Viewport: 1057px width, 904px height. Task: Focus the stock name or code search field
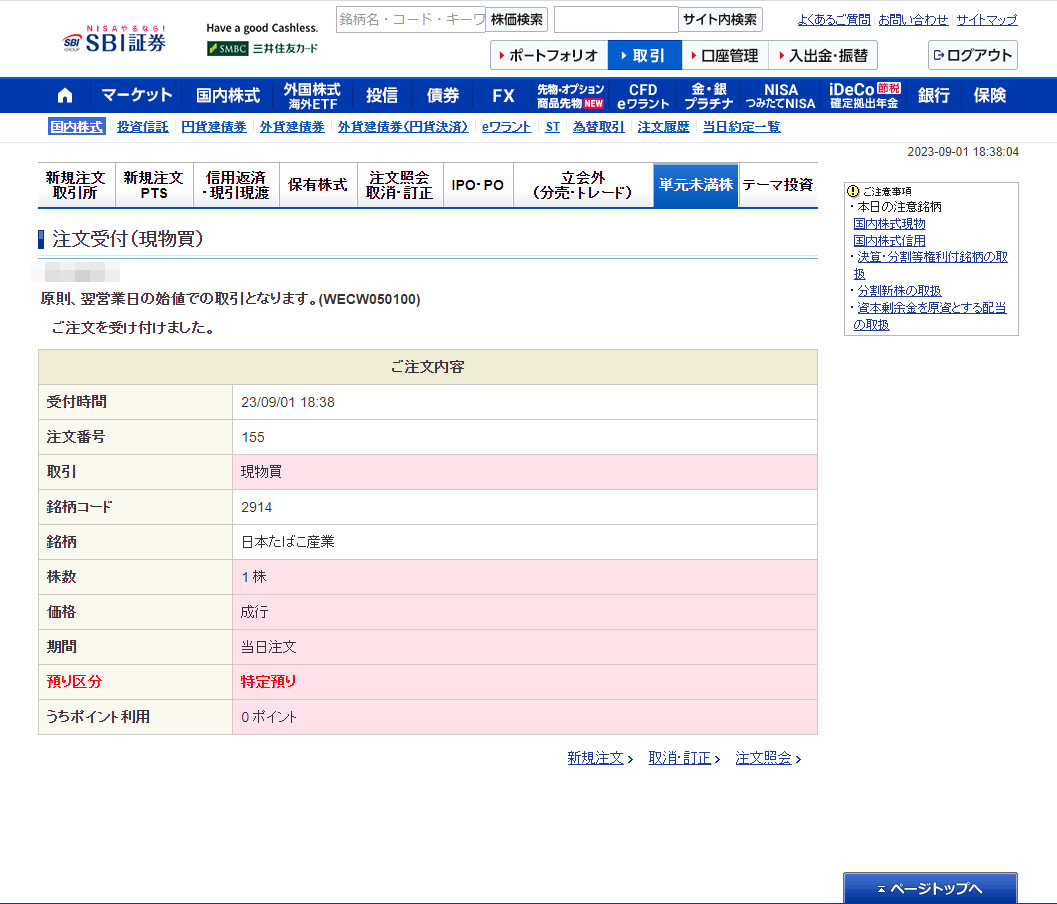410,19
